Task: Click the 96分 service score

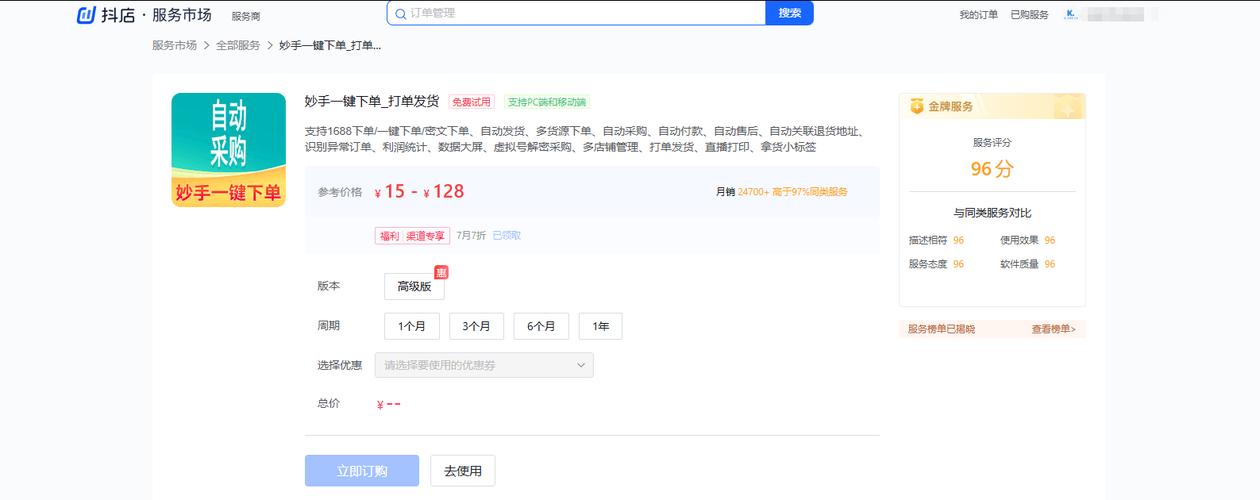Action: (992, 169)
